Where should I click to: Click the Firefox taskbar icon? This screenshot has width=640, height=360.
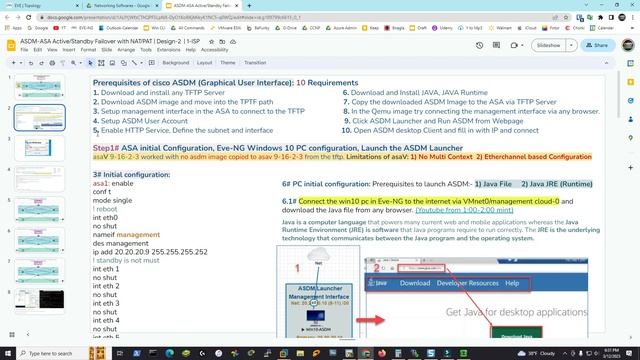click(382, 353)
